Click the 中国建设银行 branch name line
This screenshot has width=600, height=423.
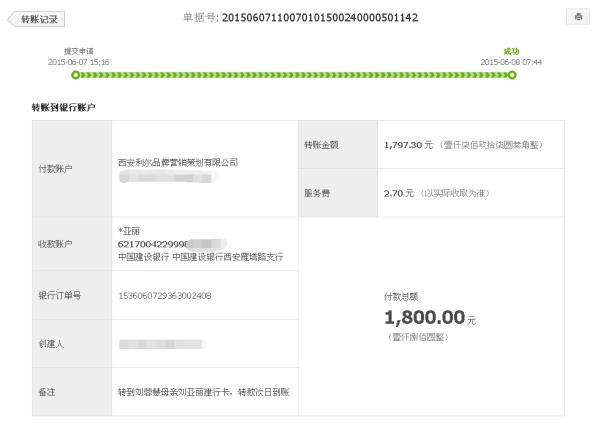206,256
